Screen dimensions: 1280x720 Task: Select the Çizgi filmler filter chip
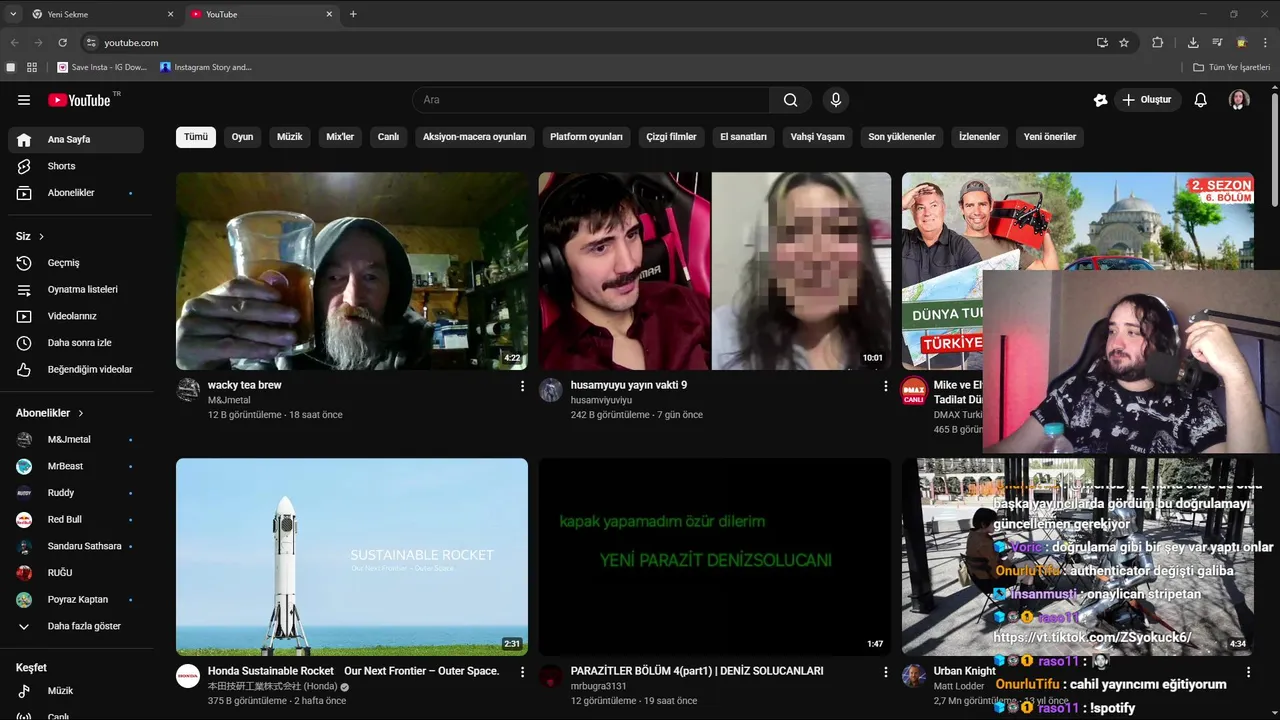671,137
